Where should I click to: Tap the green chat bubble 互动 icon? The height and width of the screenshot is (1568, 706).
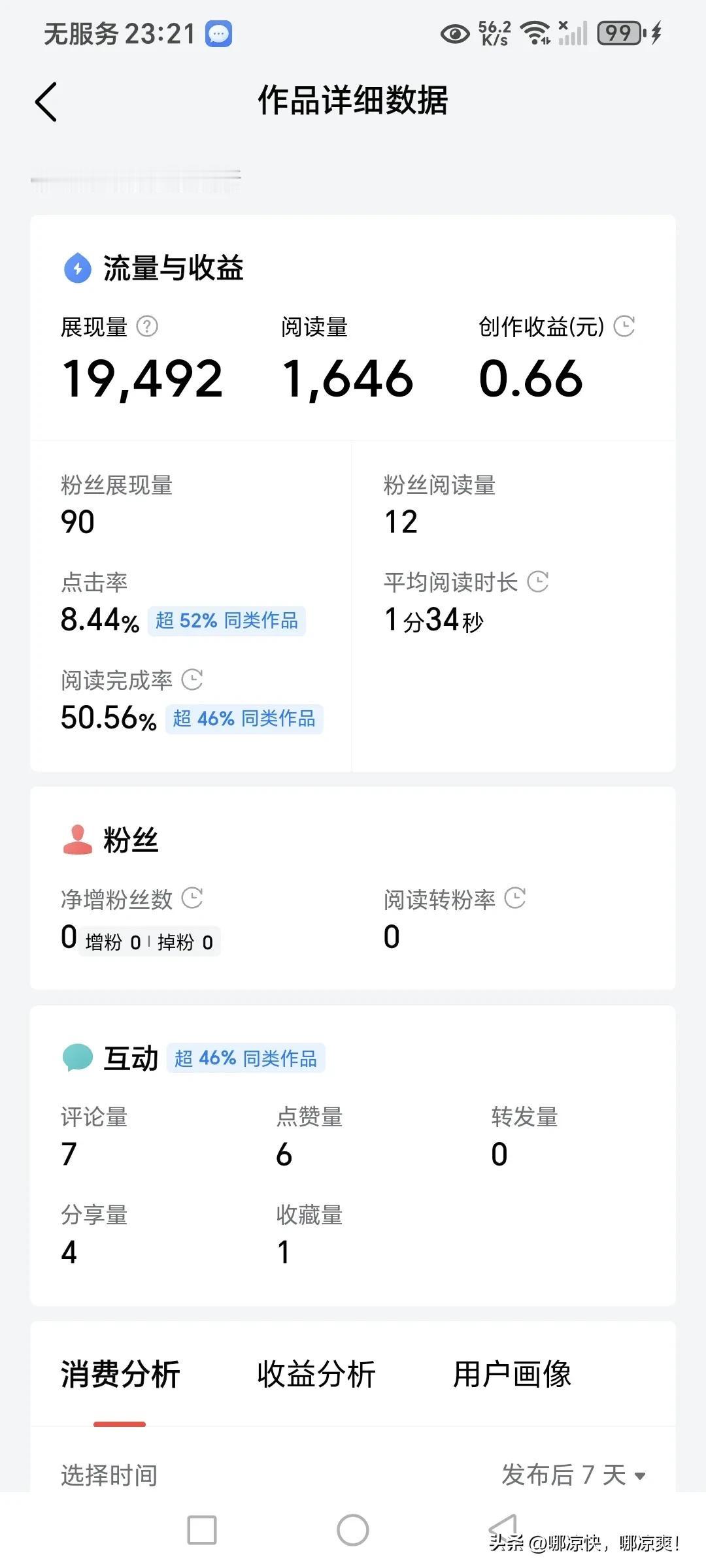pyautogui.click(x=78, y=1058)
